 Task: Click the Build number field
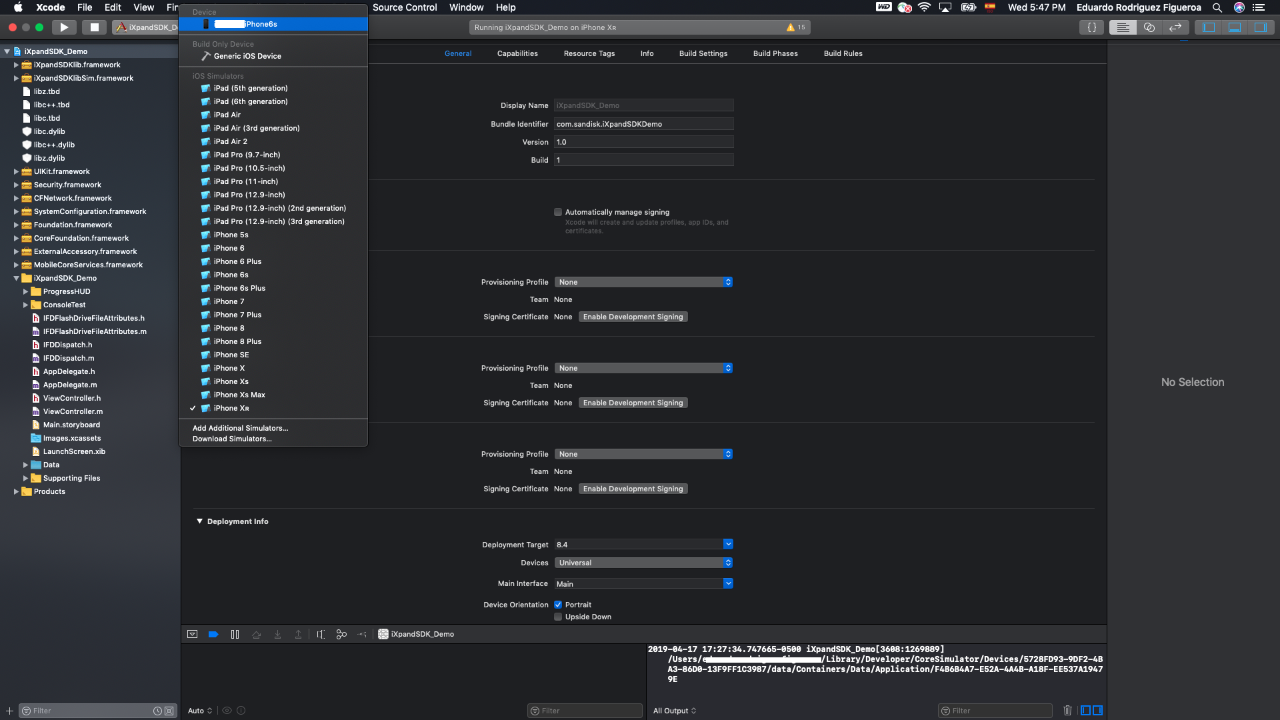point(643,160)
